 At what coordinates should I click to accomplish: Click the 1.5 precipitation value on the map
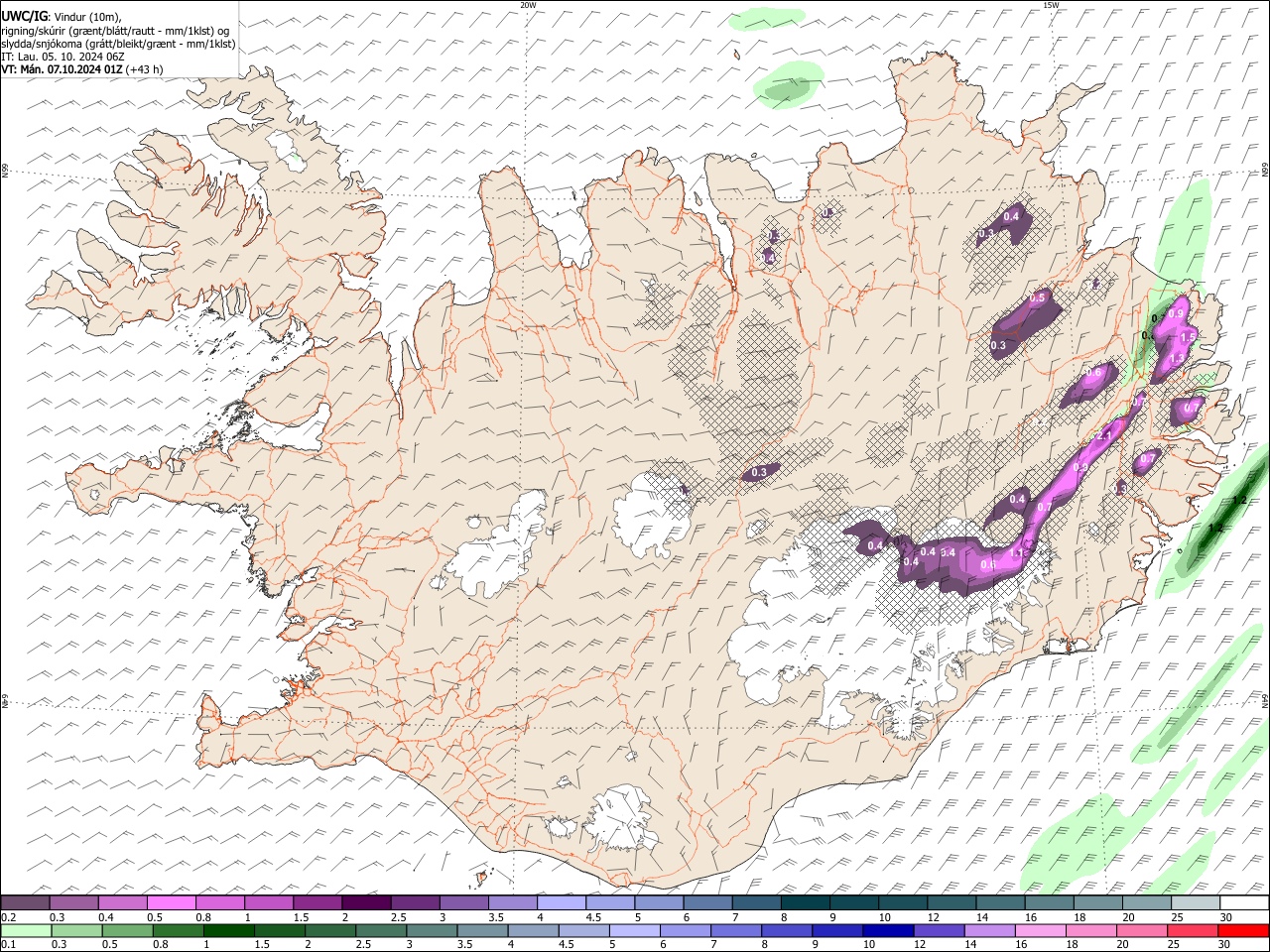click(1188, 336)
